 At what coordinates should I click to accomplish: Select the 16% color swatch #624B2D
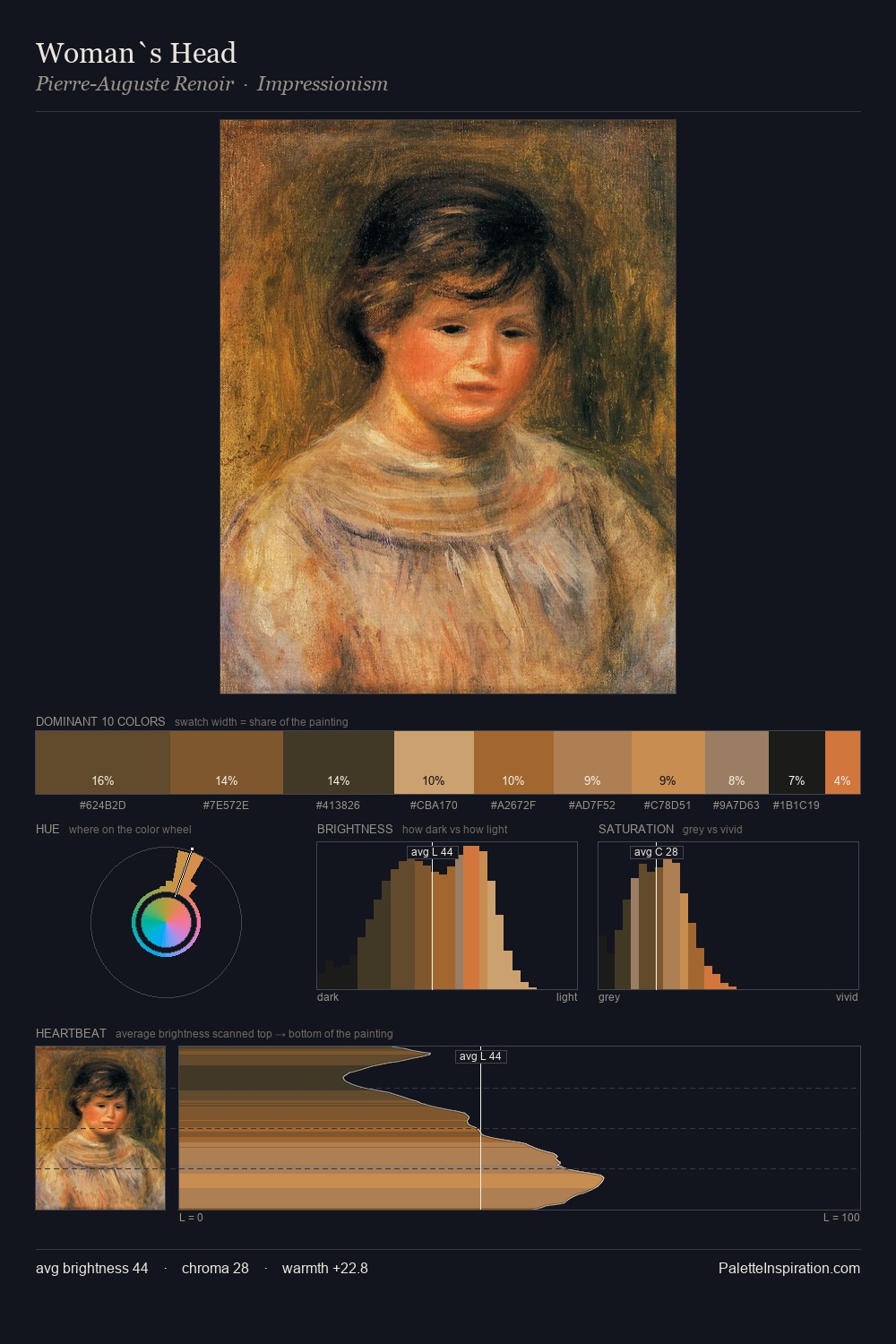103,762
